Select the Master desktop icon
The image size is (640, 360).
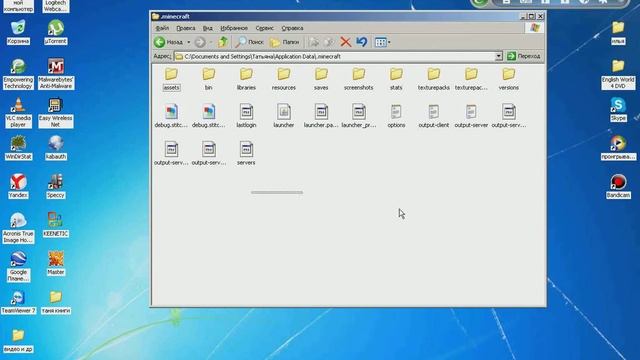56,263
